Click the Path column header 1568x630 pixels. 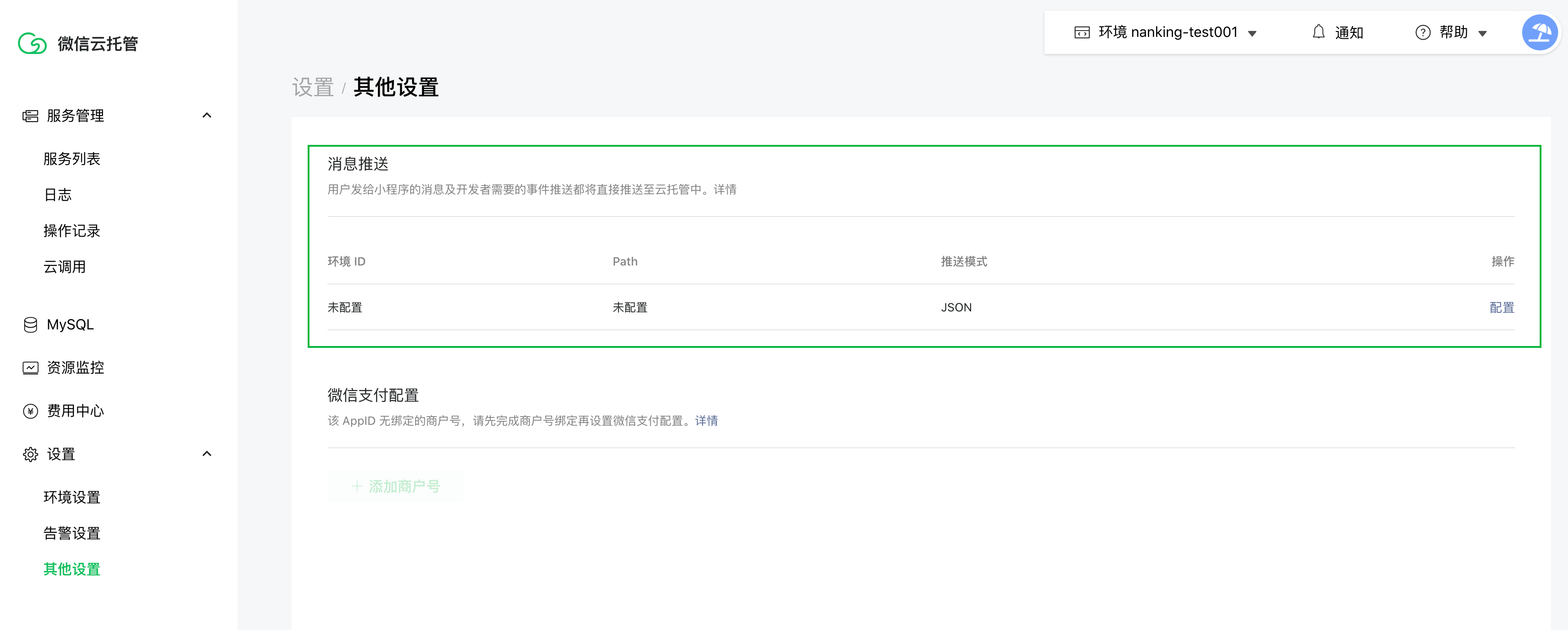(x=624, y=261)
